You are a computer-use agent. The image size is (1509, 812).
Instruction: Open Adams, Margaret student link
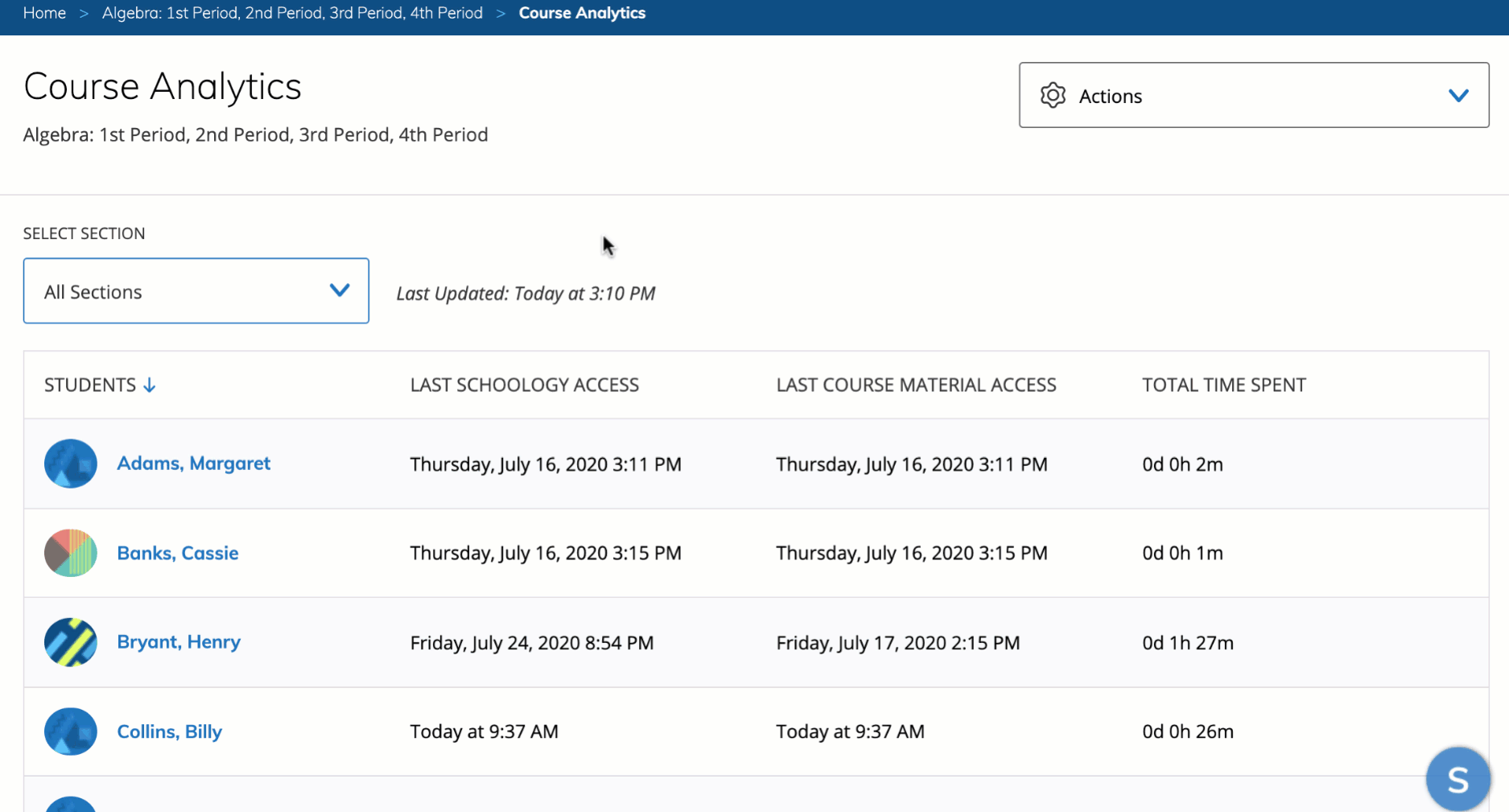pyautogui.click(x=193, y=464)
